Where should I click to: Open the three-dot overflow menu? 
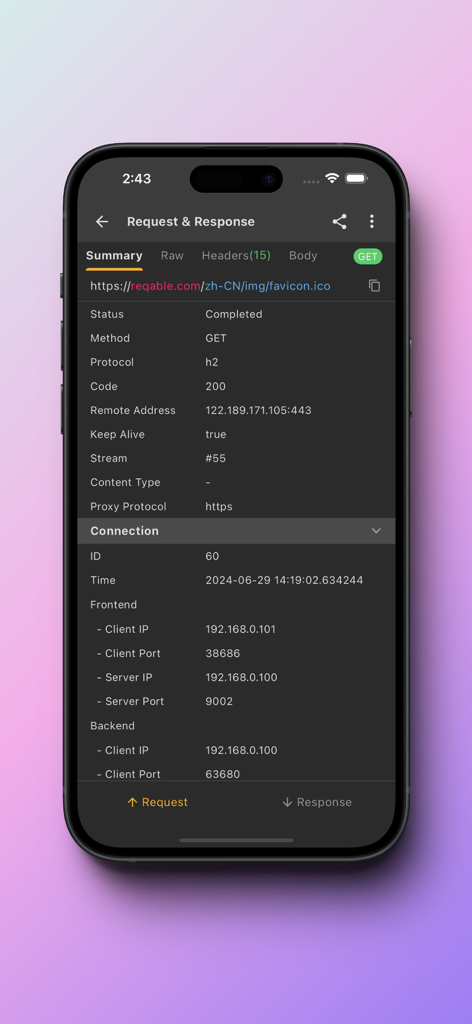[x=371, y=221]
